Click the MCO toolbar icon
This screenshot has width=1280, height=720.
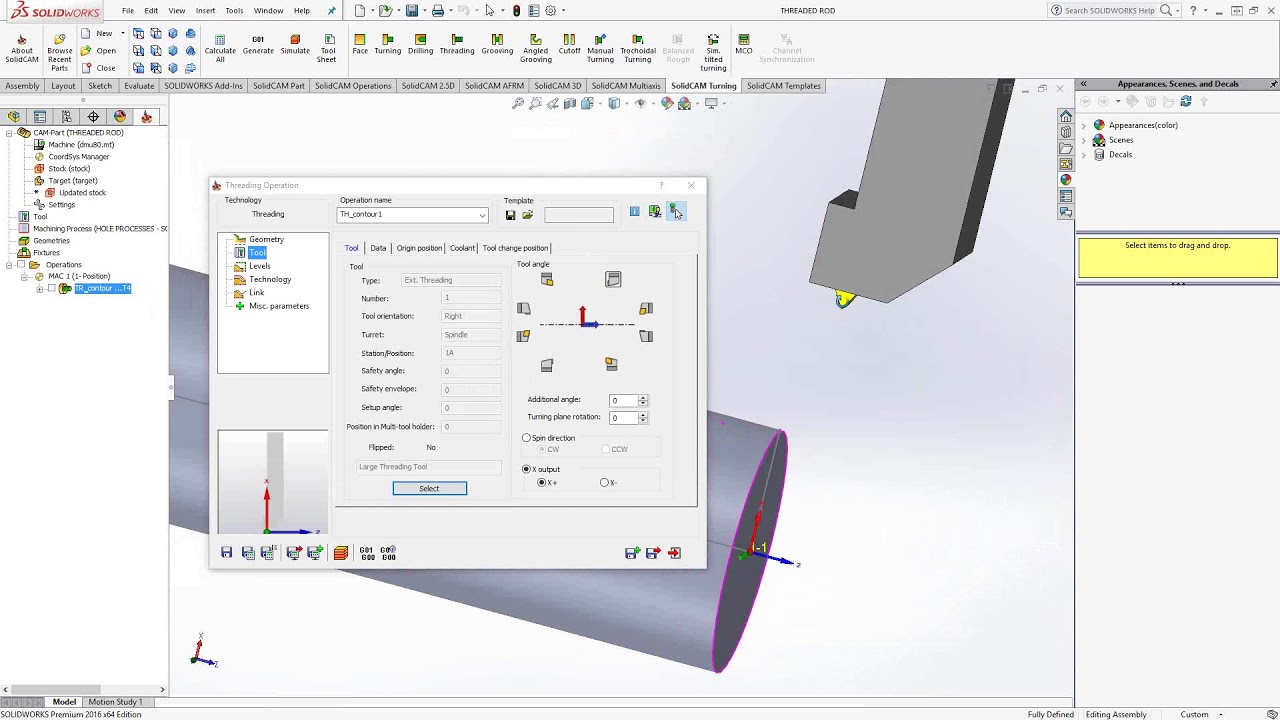tap(744, 45)
